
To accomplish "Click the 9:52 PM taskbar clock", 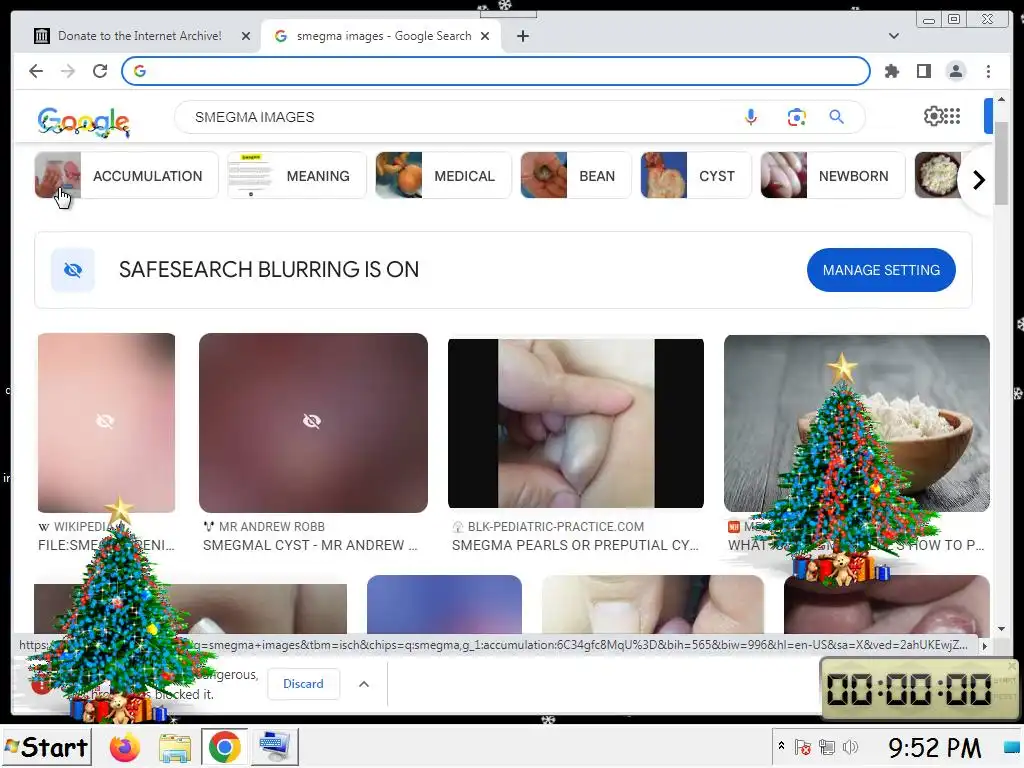I will [934, 747].
